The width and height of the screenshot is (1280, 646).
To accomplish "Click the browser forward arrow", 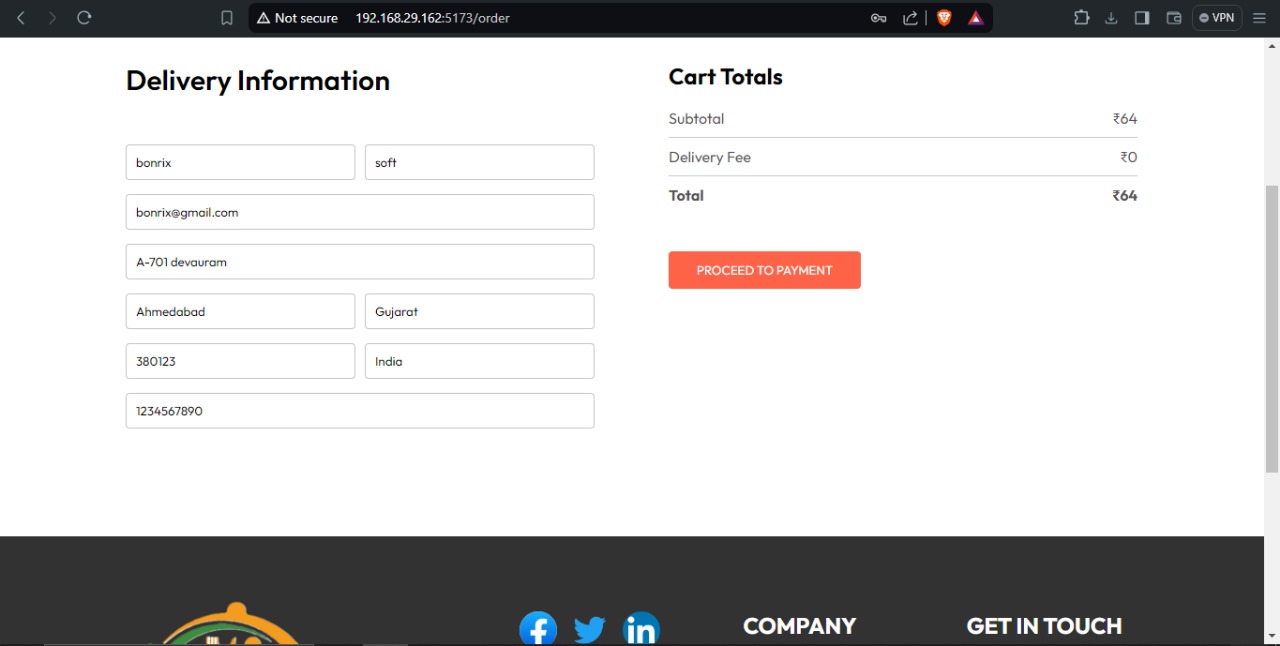I will [52, 18].
